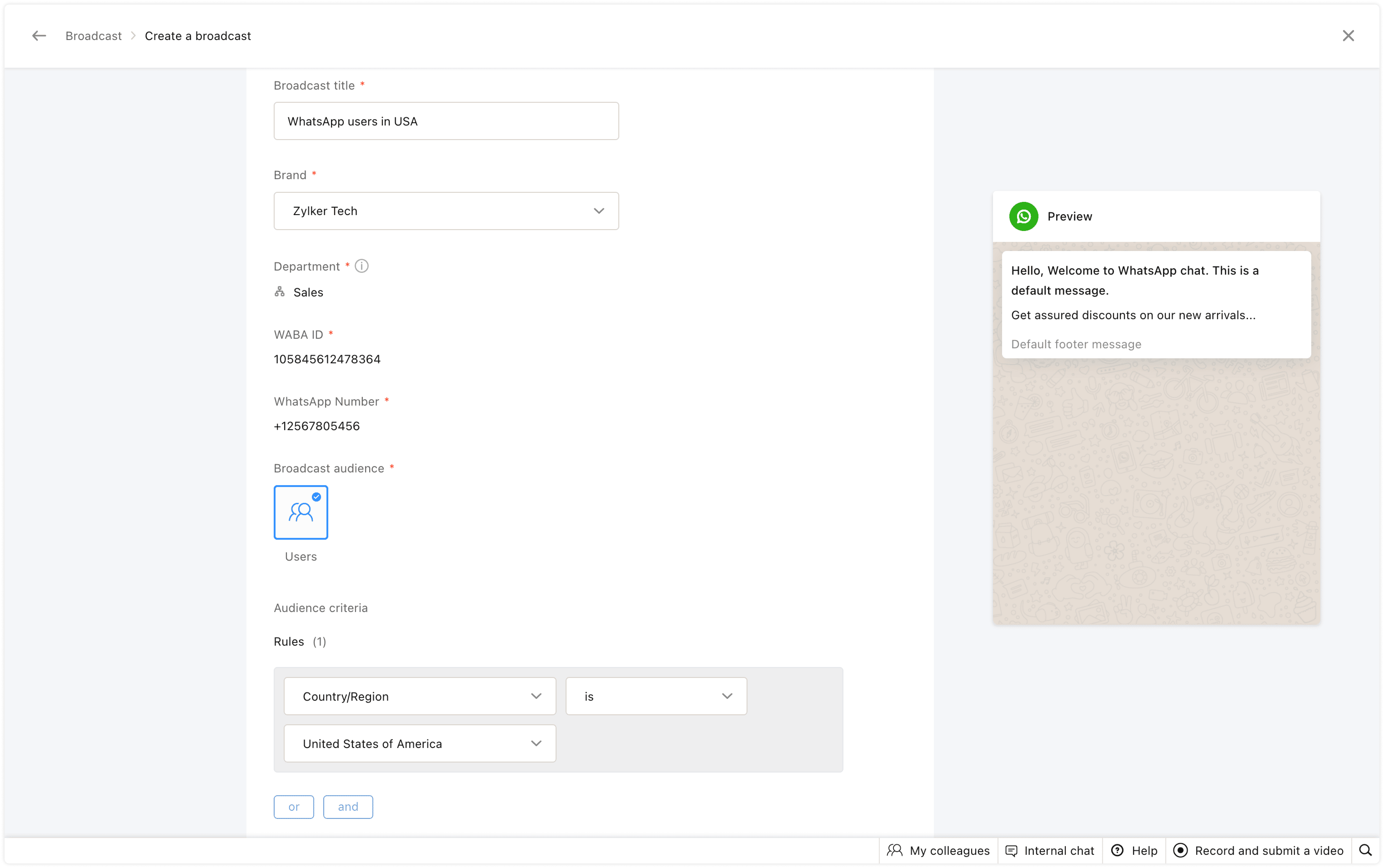Click the 'or' rule button
The height and width of the screenshot is (868, 1384).
294,807
